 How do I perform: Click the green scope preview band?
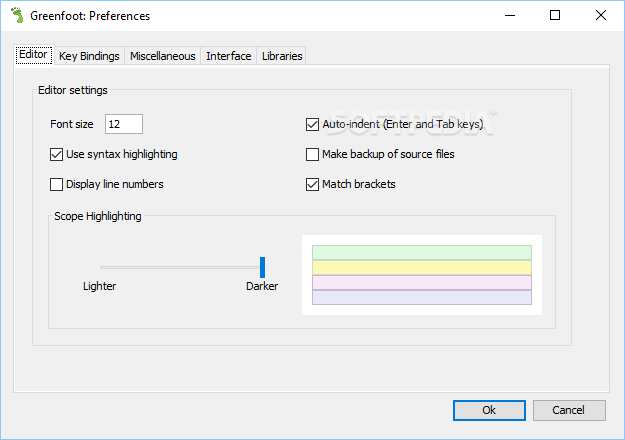(x=422, y=253)
